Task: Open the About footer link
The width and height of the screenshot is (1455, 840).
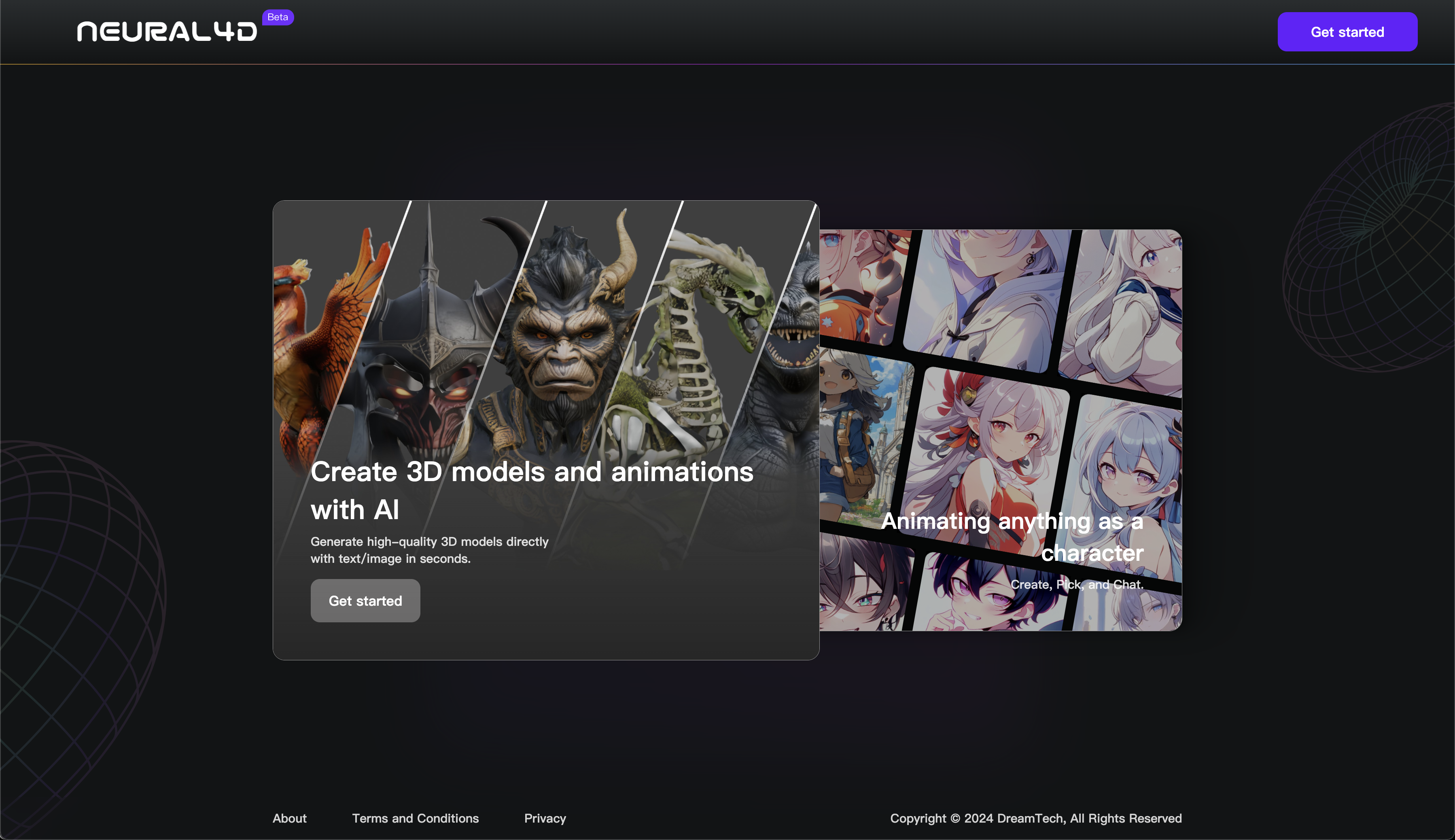Action: click(x=290, y=818)
